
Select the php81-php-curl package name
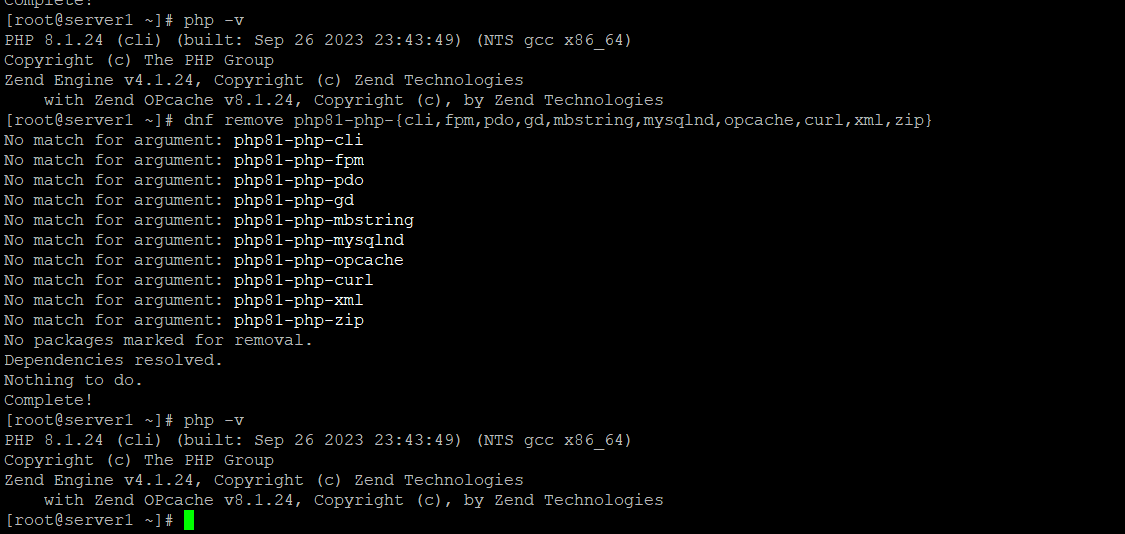(x=303, y=280)
